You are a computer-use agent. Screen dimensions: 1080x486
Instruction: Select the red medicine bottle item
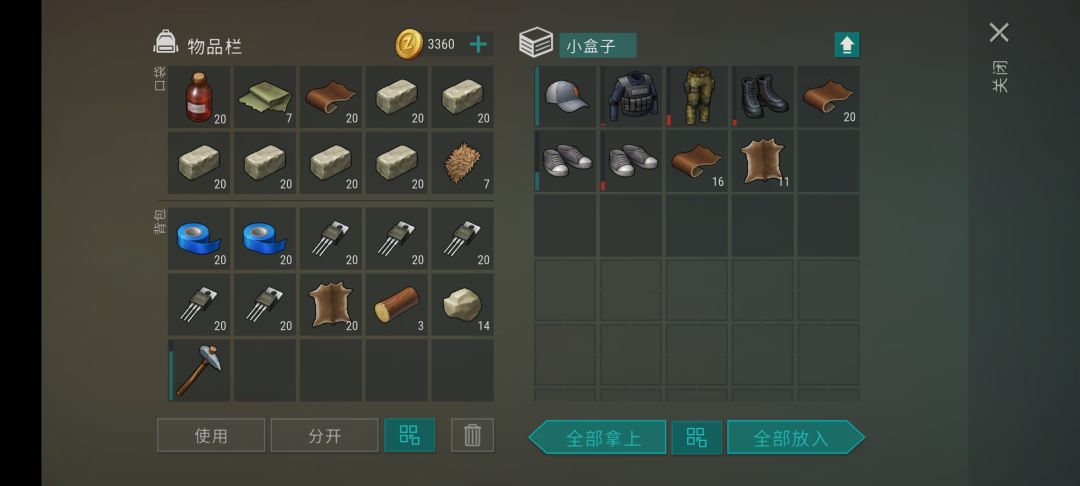click(x=198, y=96)
